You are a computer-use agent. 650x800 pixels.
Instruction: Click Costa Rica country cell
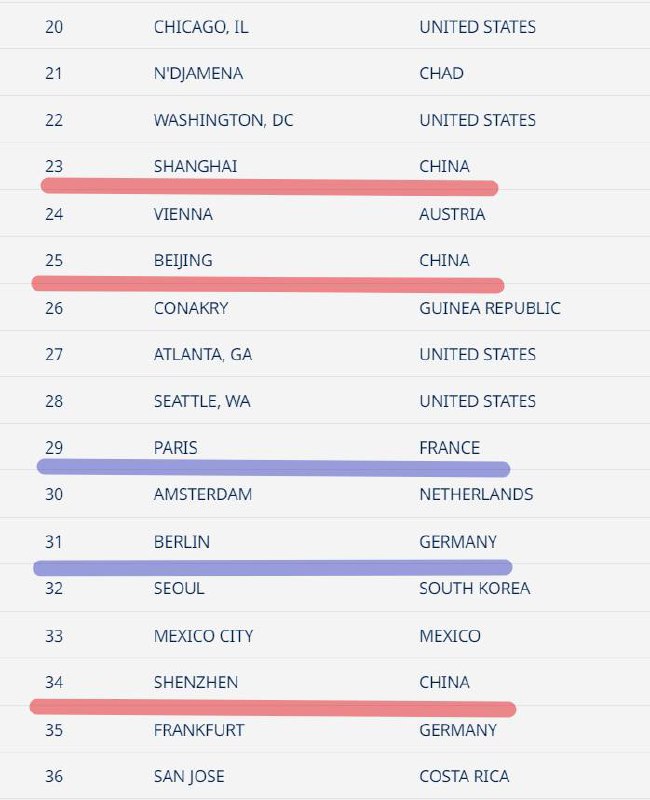(464, 777)
